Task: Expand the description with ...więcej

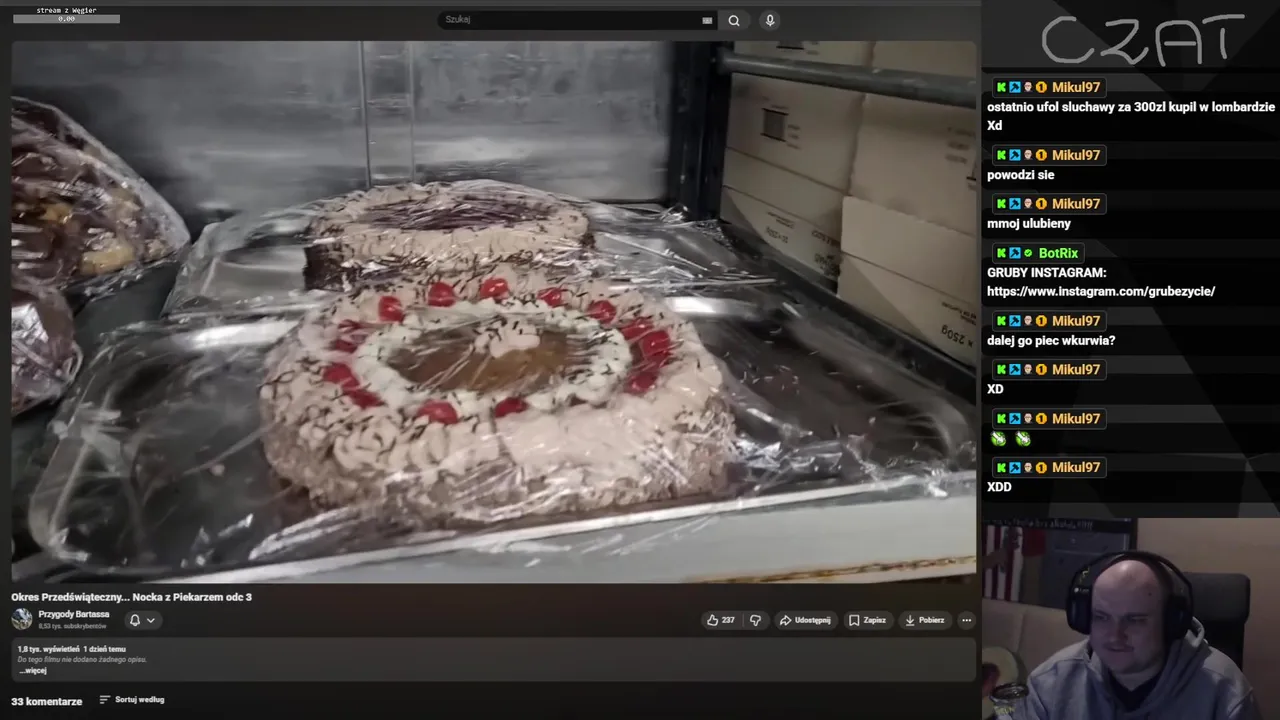Action: 33,670
